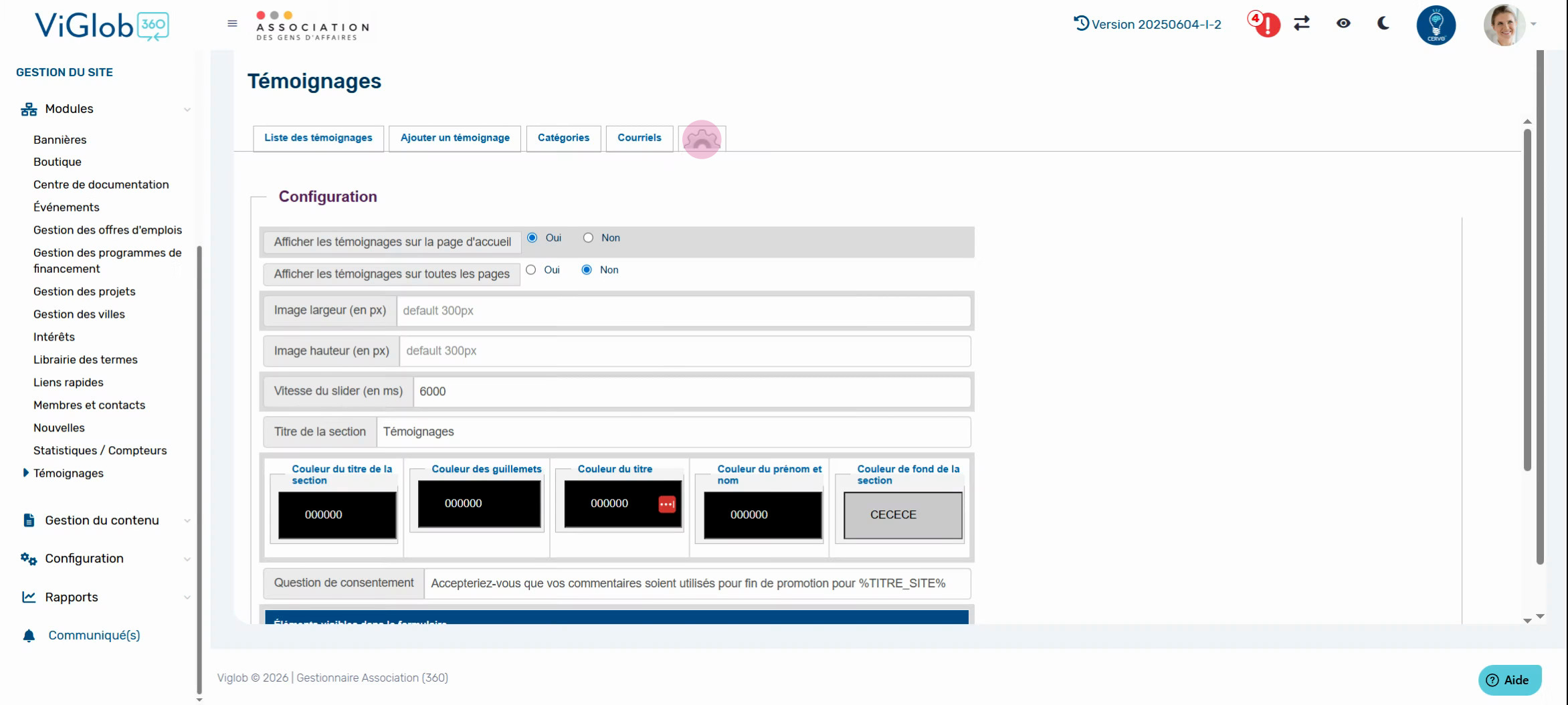Viewport: 1568px width, 705px height.
Task: Click the eye preview icon
Action: click(x=1343, y=23)
